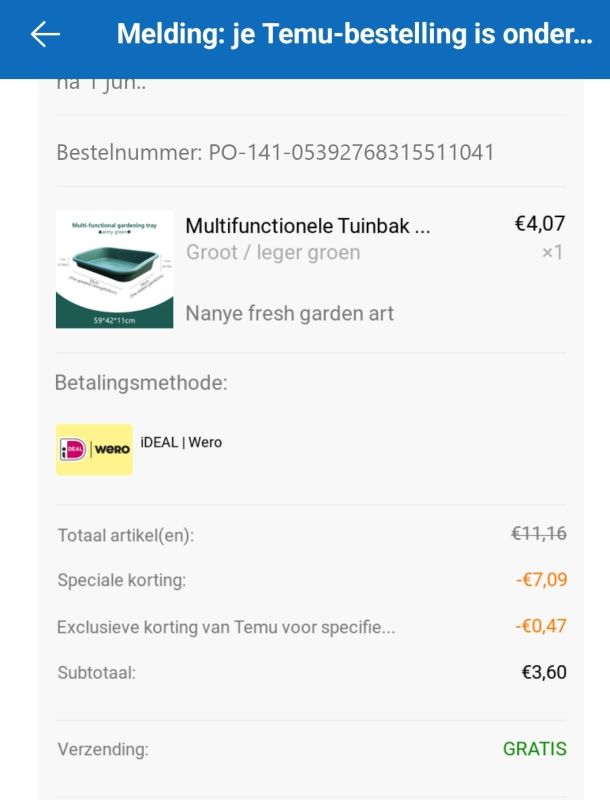Open seller Nanye fresh garden art
This screenshot has height=800, width=610.
[290, 313]
